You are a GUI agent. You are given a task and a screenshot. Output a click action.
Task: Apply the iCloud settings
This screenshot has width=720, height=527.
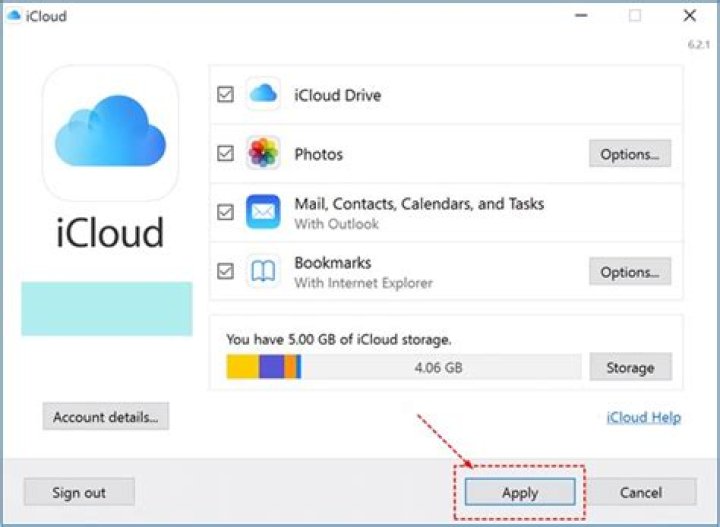tap(519, 492)
